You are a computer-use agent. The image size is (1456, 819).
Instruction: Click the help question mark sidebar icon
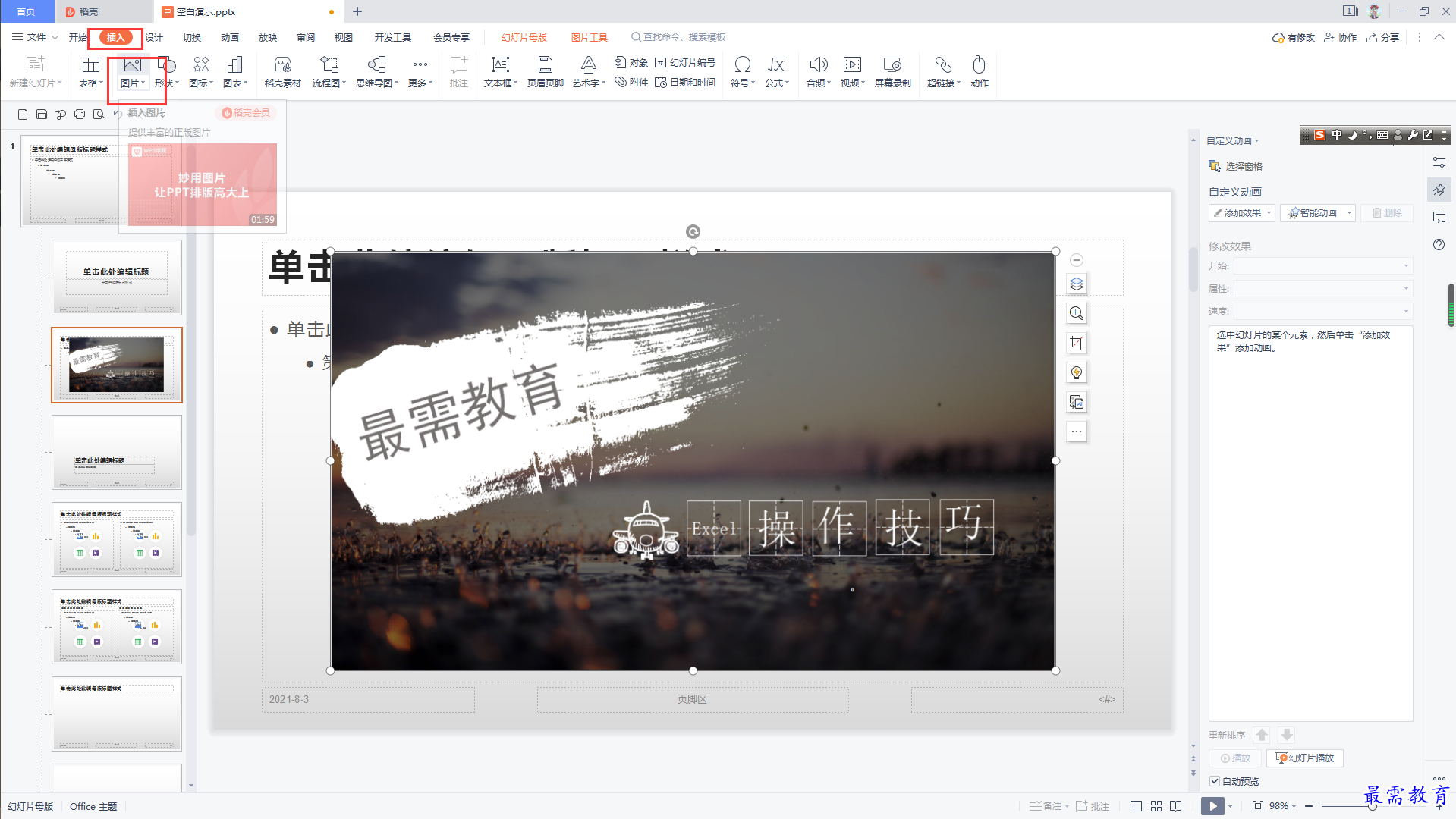1439,244
